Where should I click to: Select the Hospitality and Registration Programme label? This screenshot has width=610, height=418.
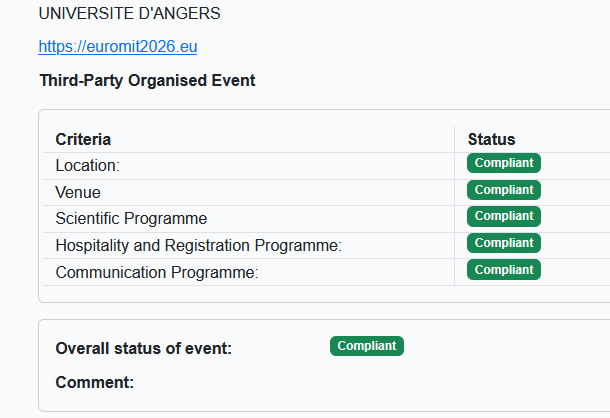pos(198,245)
